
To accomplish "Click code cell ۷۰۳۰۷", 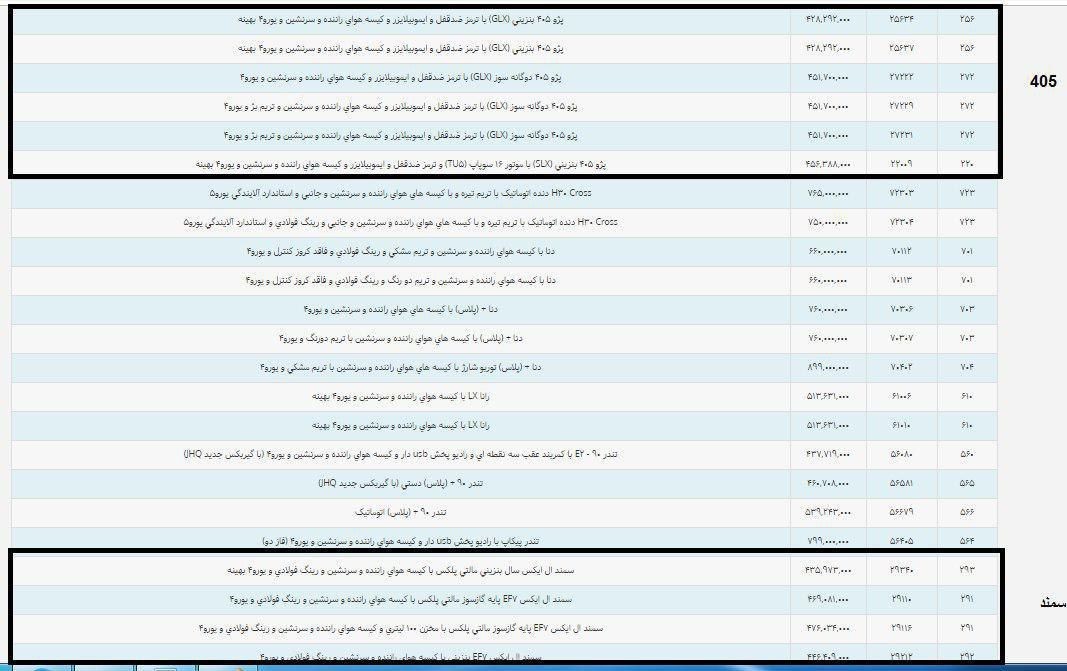I will [x=901, y=338].
